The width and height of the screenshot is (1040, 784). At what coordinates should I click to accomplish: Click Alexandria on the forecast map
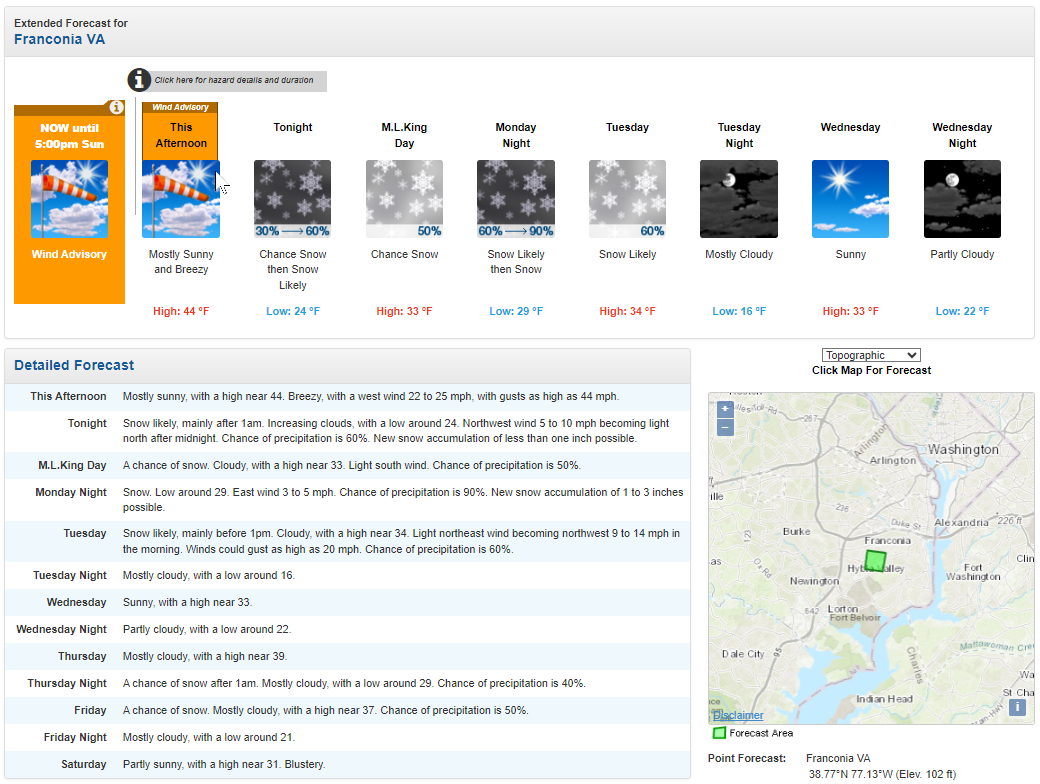click(961, 522)
